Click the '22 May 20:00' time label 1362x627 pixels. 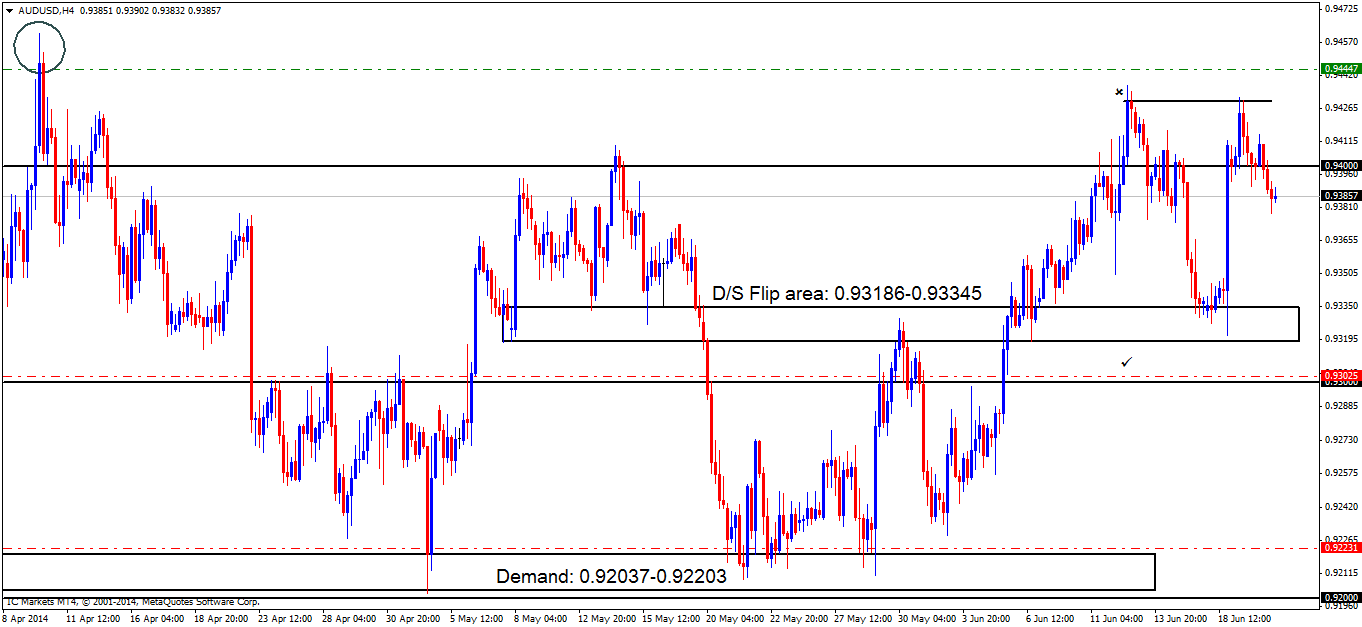click(x=799, y=618)
